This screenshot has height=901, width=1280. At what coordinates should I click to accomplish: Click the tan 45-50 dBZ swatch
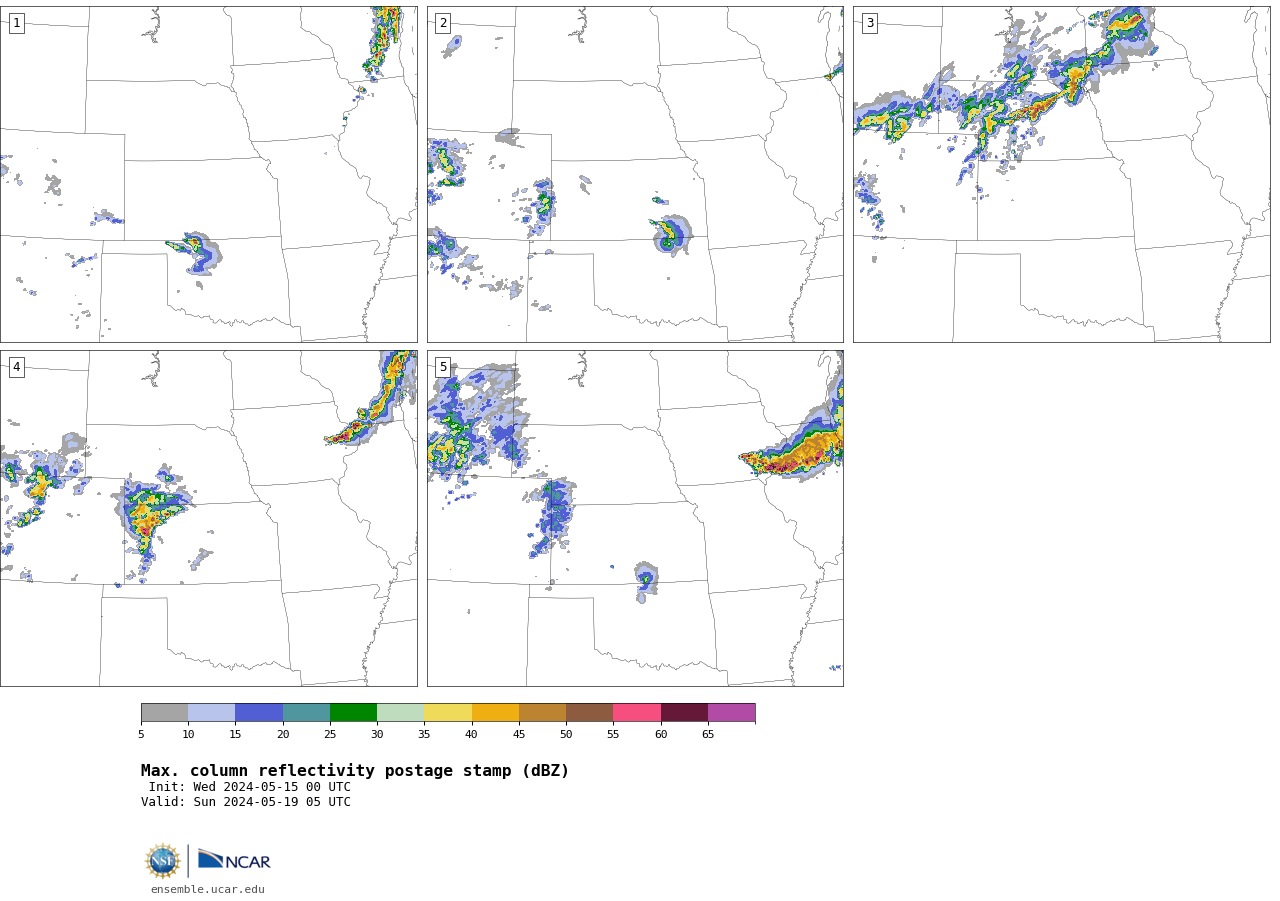(x=543, y=712)
